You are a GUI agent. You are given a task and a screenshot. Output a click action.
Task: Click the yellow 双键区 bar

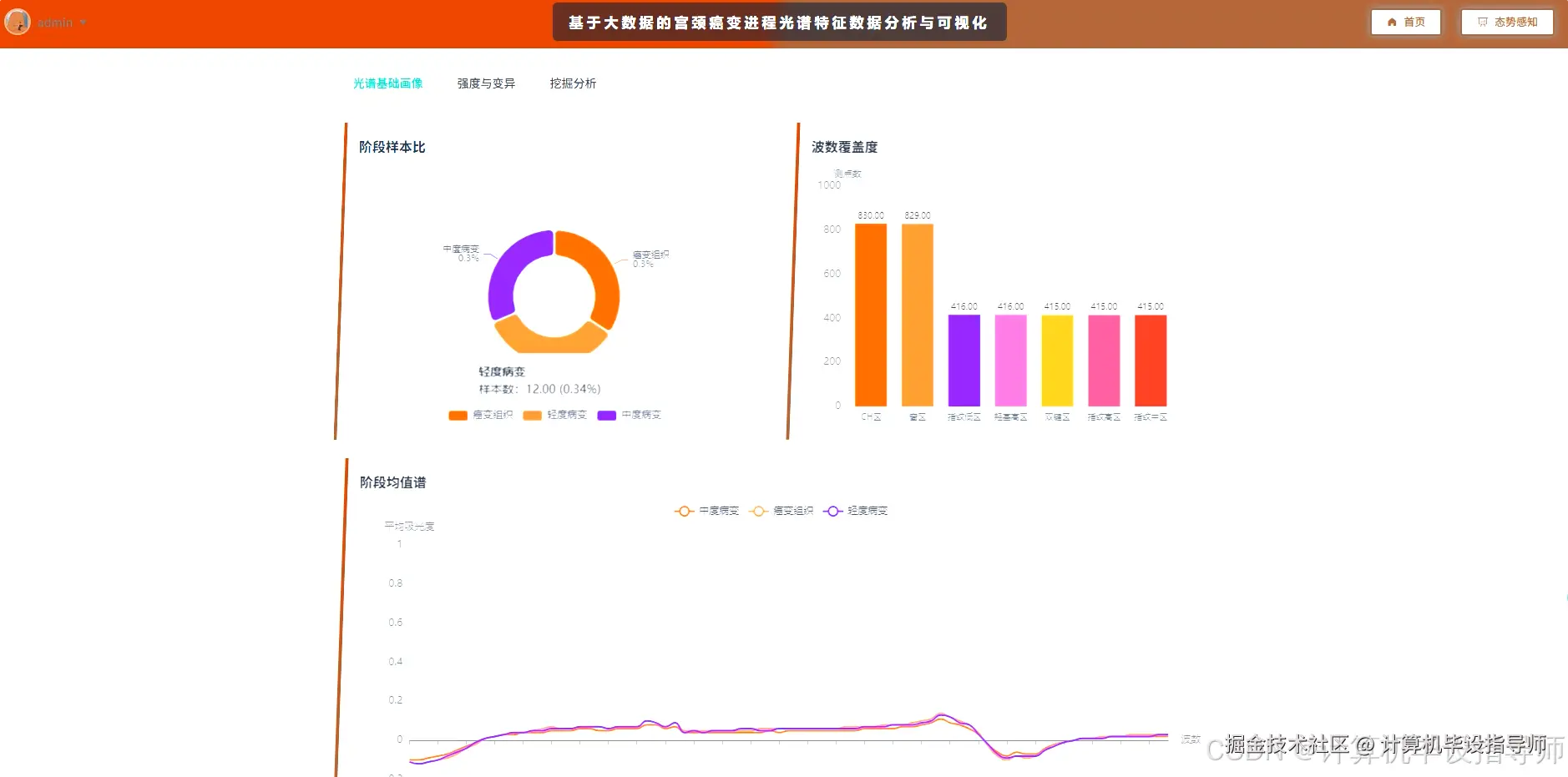(x=1057, y=361)
